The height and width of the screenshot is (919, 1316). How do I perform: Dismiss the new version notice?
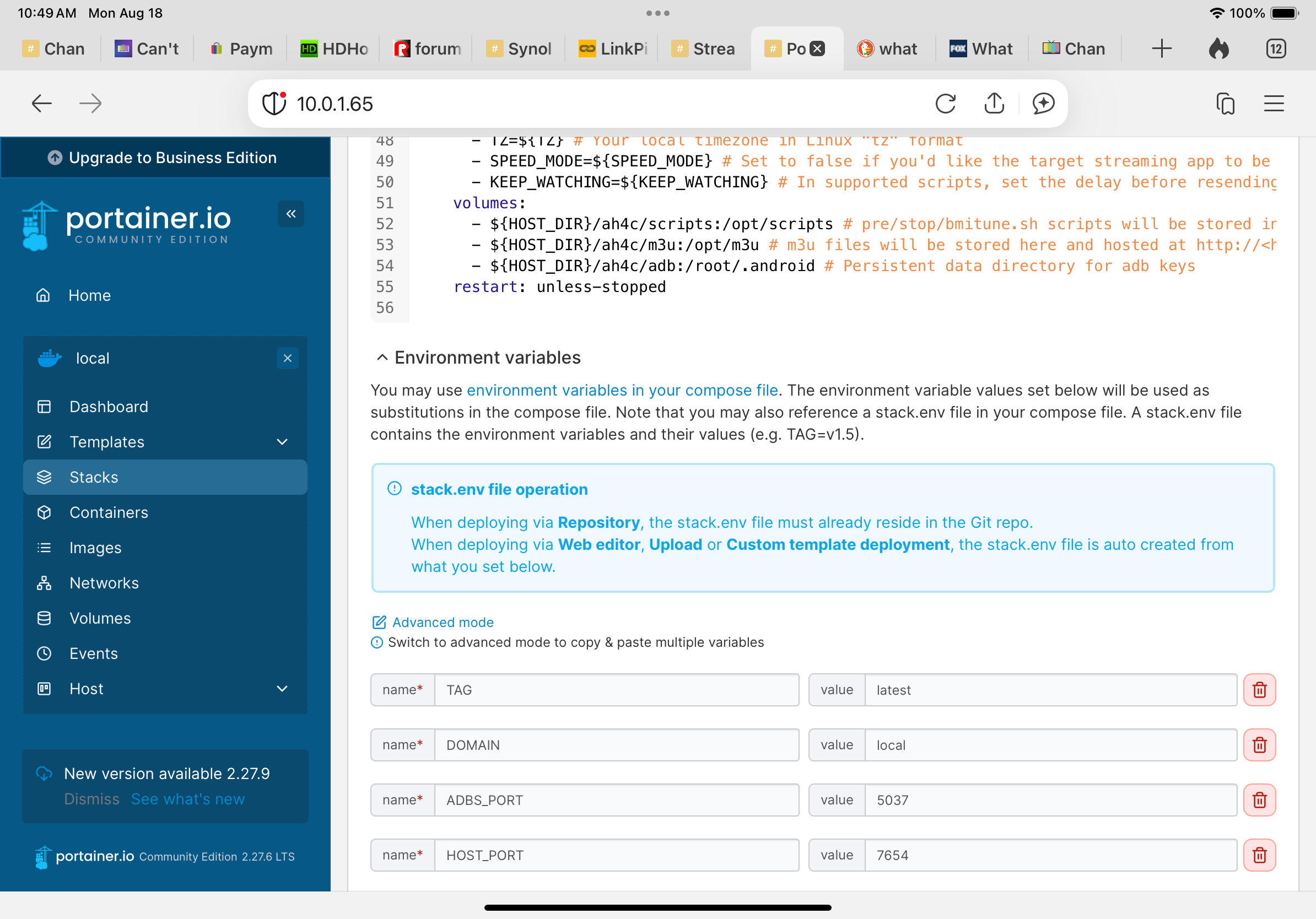[91, 799]
